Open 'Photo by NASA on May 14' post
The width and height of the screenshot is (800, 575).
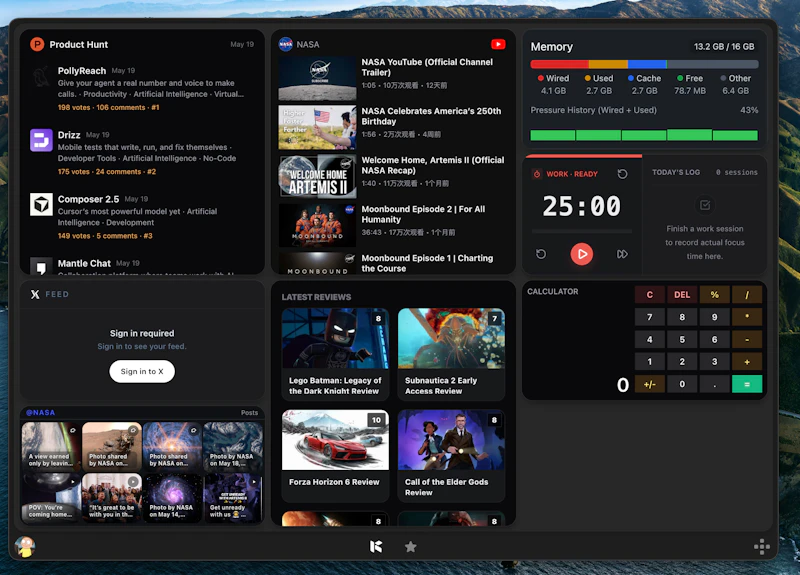pos(172,497)
